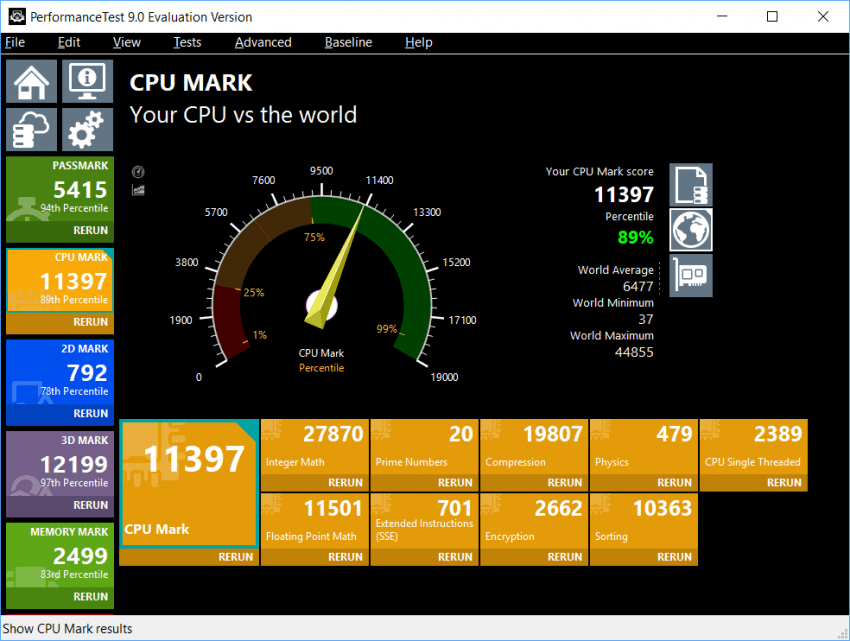Open the cloud baseline database icon
Viewport: 850px width, 641px height.
pos(31,130)
